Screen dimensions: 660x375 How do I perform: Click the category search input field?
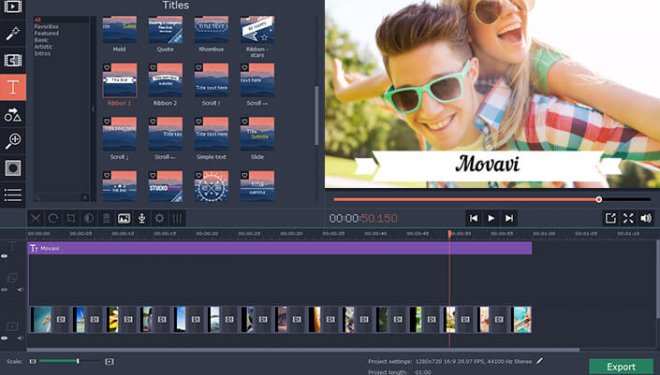(x=58, y=197)
